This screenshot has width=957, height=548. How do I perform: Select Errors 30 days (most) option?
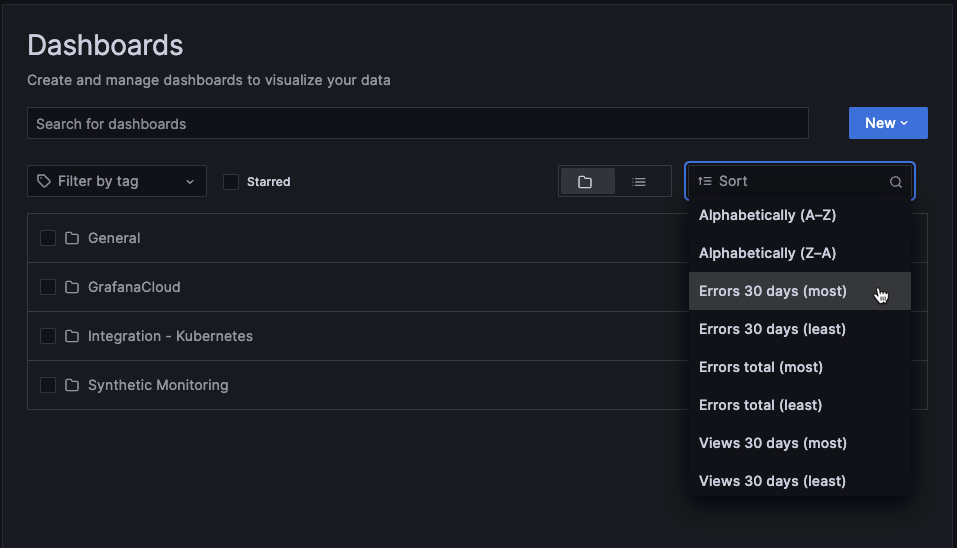773,291
